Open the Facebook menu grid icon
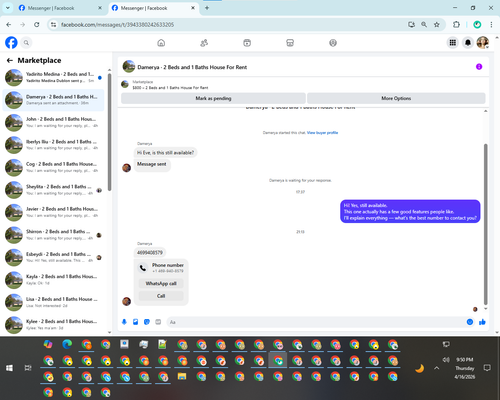Image resolution: width=500 pixels, height=400 pixels. pyautogui.click(x=453, y=43)
